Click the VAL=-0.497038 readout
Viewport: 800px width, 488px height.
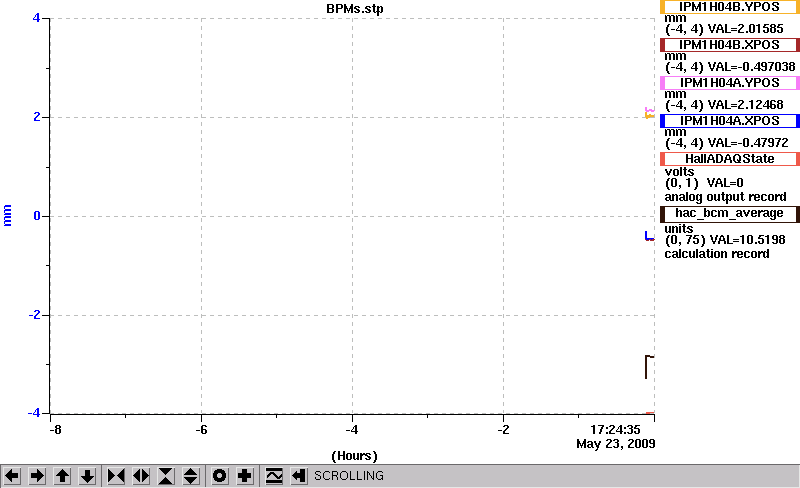point(752,67)
